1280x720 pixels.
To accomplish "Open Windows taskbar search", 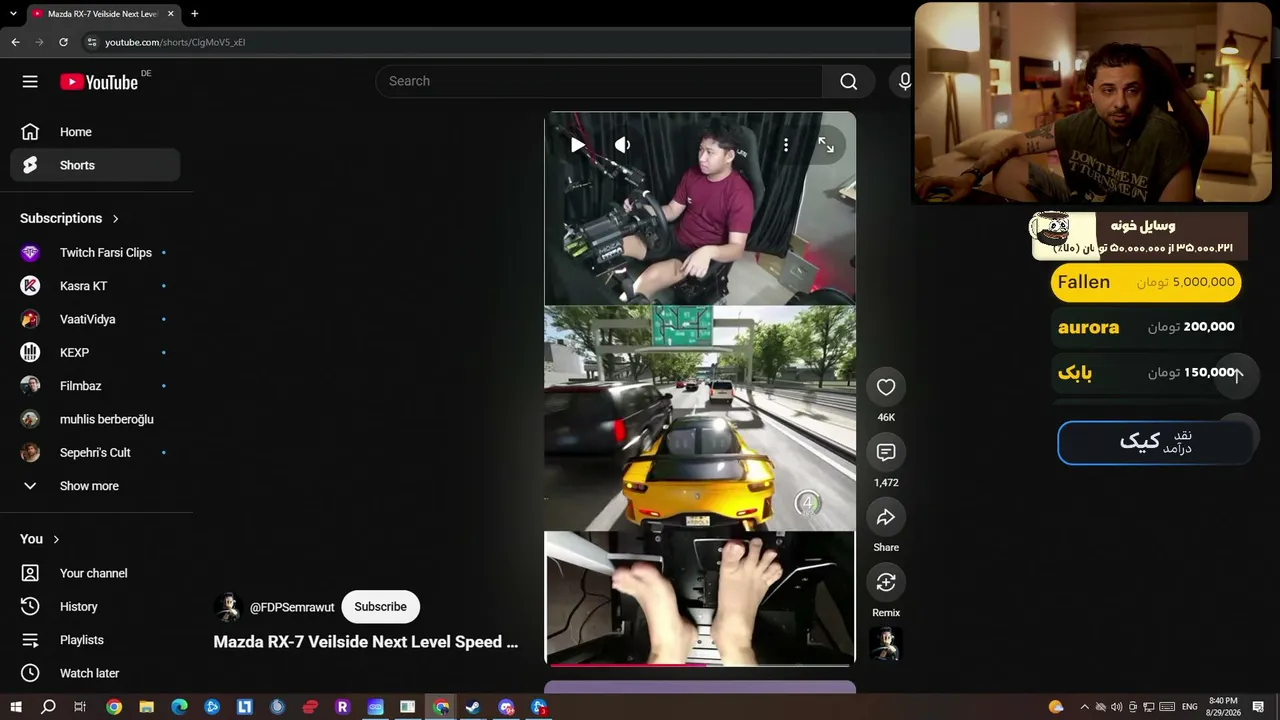I will pyautogui.click(x=48, y=707).
